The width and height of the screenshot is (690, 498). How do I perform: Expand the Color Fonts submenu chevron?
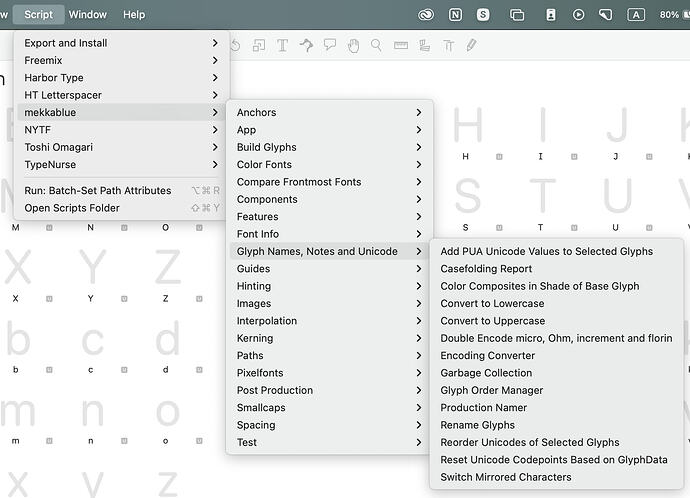(x=418, y=165)
